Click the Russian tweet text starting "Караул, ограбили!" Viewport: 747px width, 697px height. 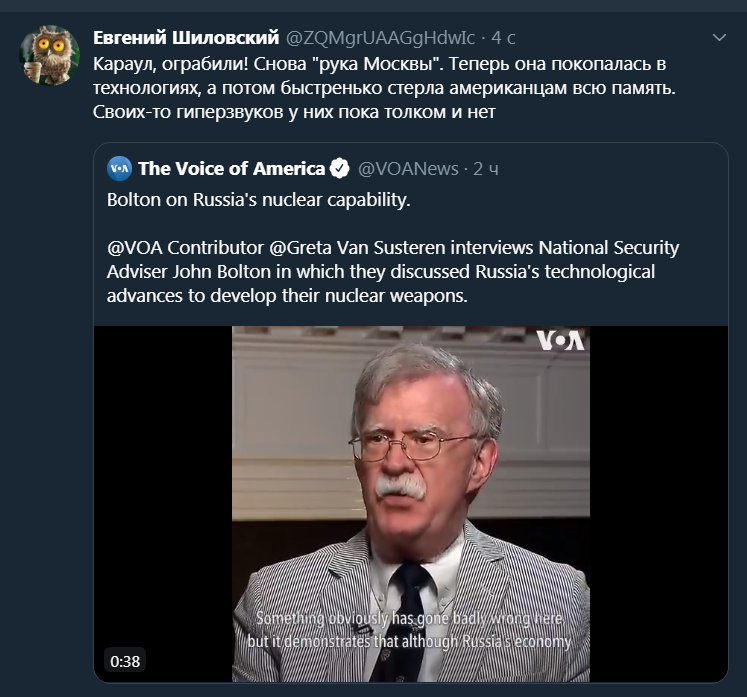[380, 64]
